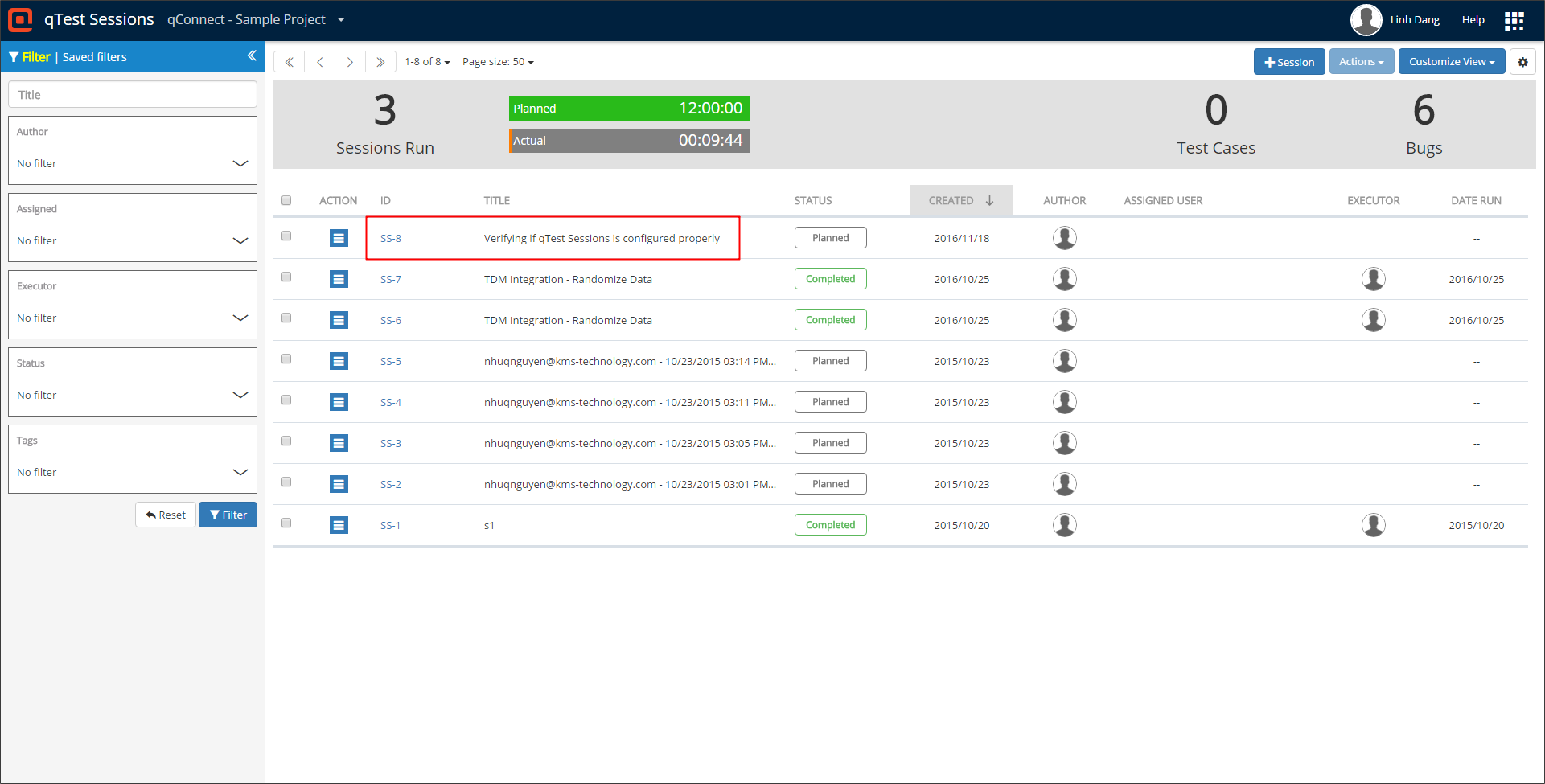Viewport: 1545px width, 784px height.
Task: Check the checkbox for session SS-6
Action: pyautogui.click(x=286, y=318)
